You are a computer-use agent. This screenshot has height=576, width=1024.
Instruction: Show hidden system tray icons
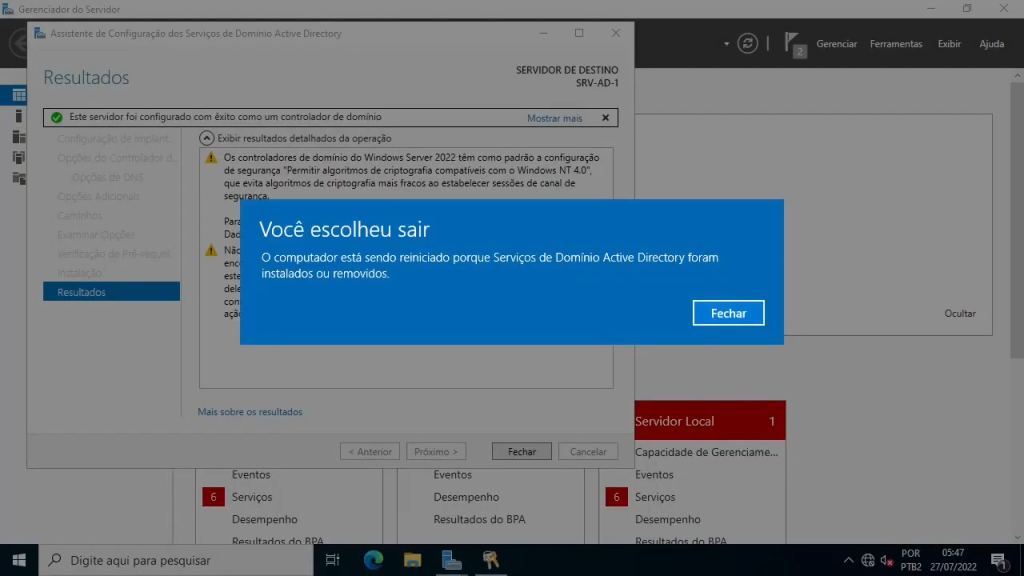tap(848, 560)
